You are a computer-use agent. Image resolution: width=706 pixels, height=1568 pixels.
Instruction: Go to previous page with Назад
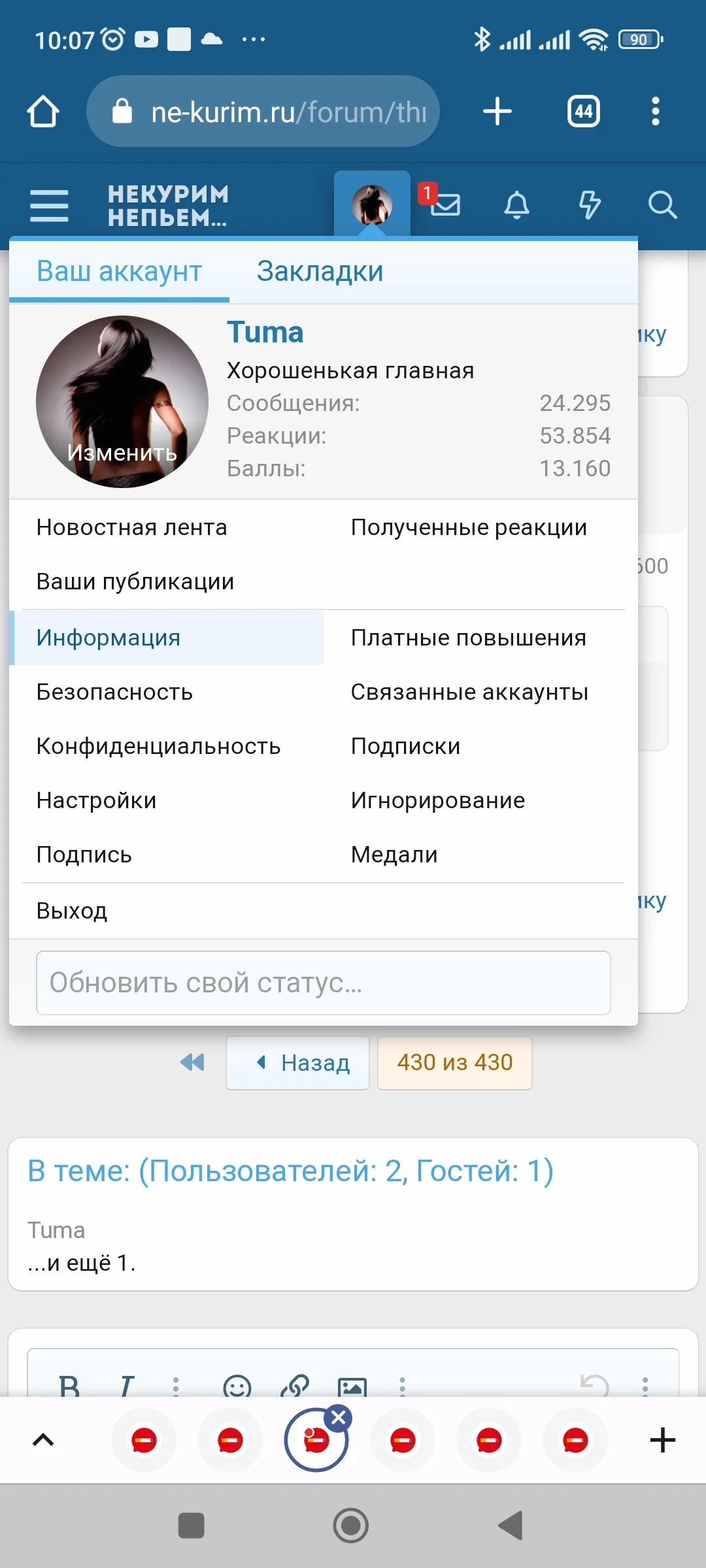pos(297,1062)
